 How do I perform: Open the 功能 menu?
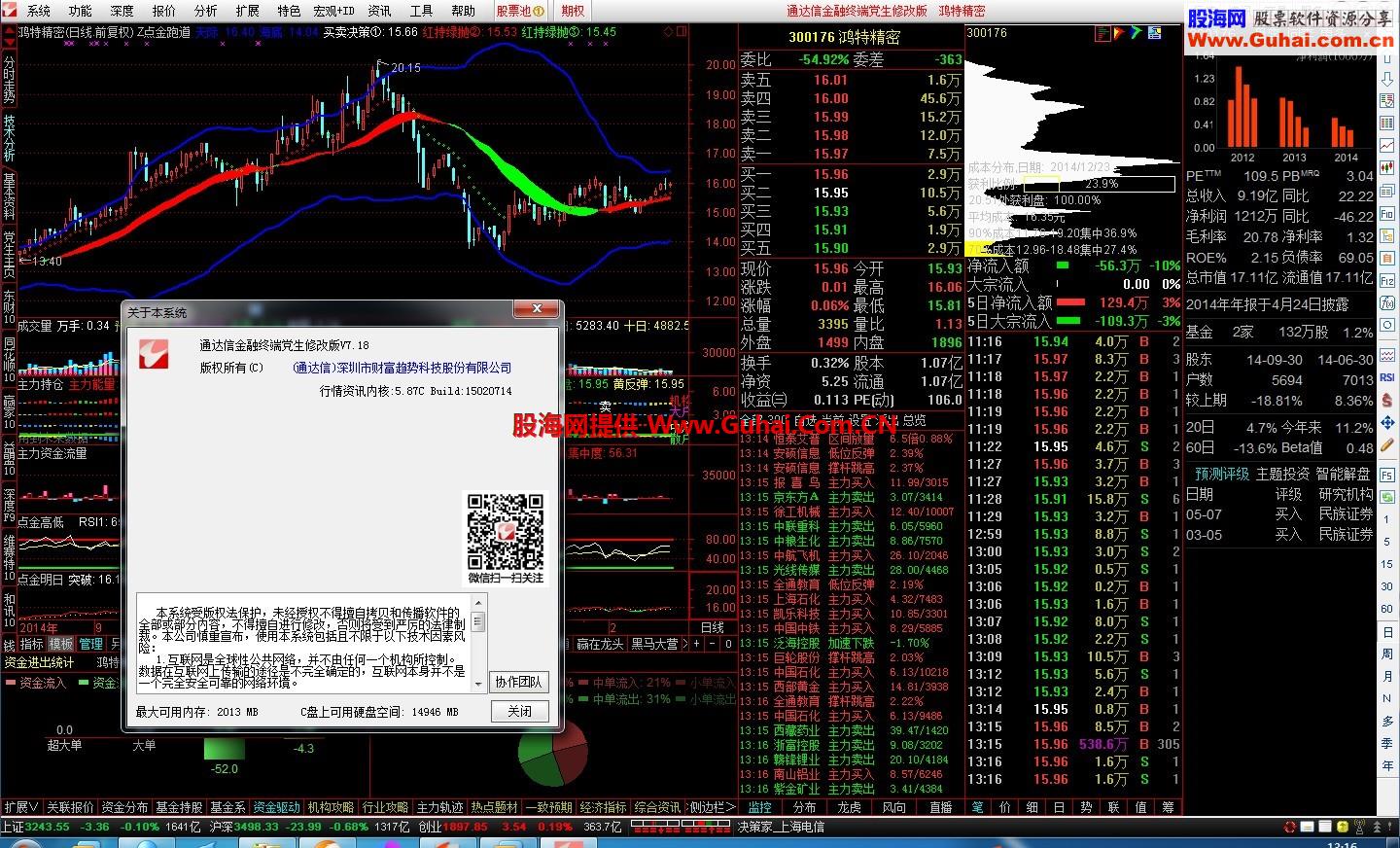(80, 11)
